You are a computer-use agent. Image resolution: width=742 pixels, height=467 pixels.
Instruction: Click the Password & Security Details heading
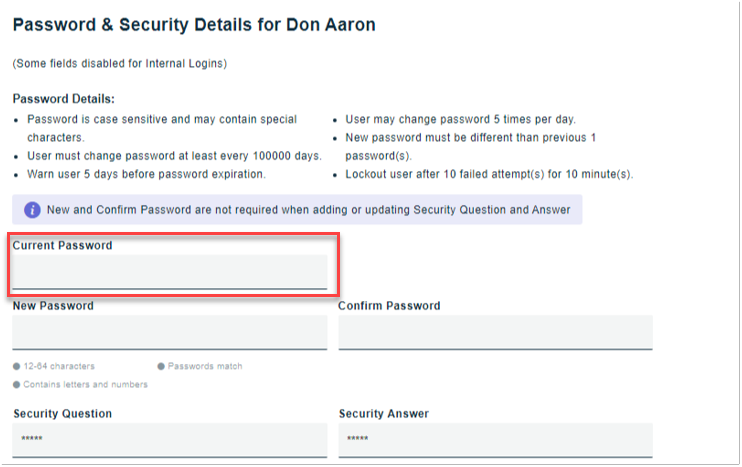(x=194, y=25)
